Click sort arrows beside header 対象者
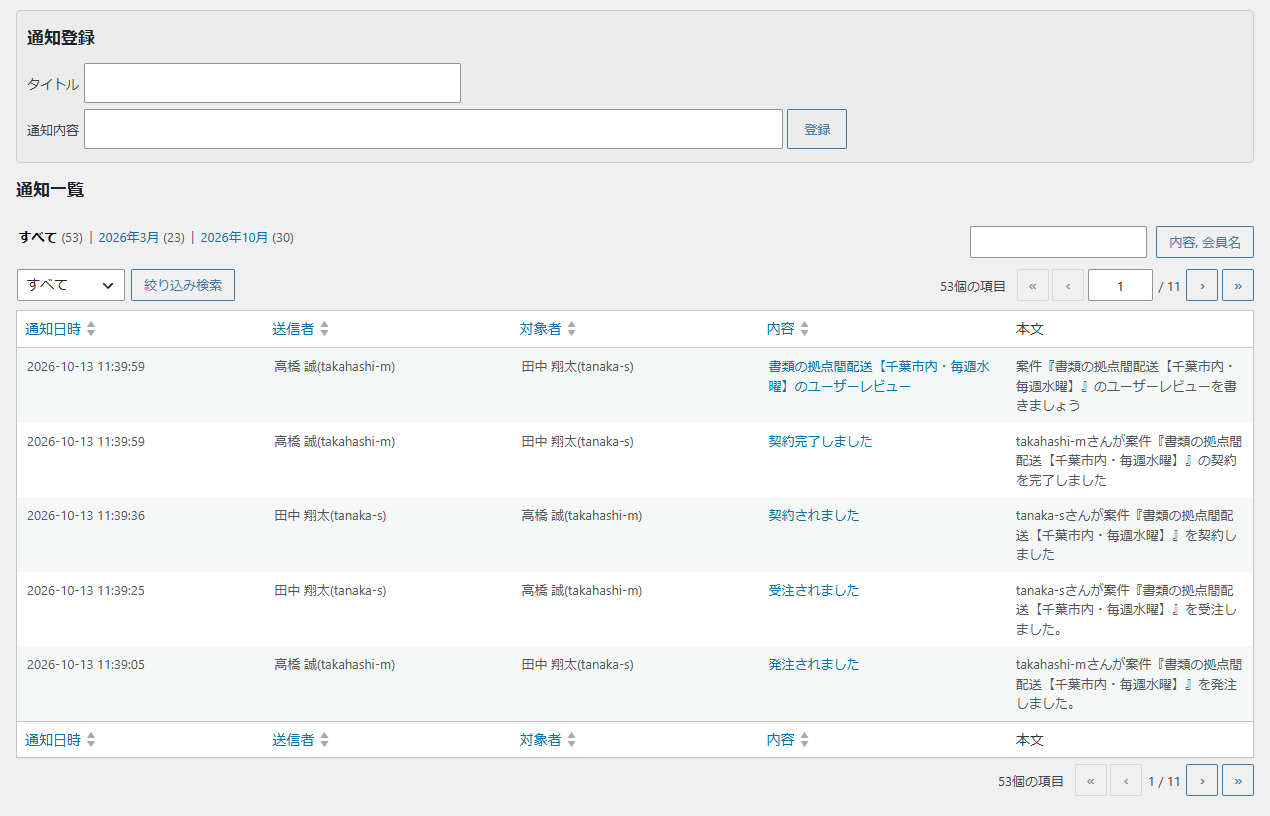This screenshot has width=1270, height=816. pyautogui.click(x=571, y=329)
